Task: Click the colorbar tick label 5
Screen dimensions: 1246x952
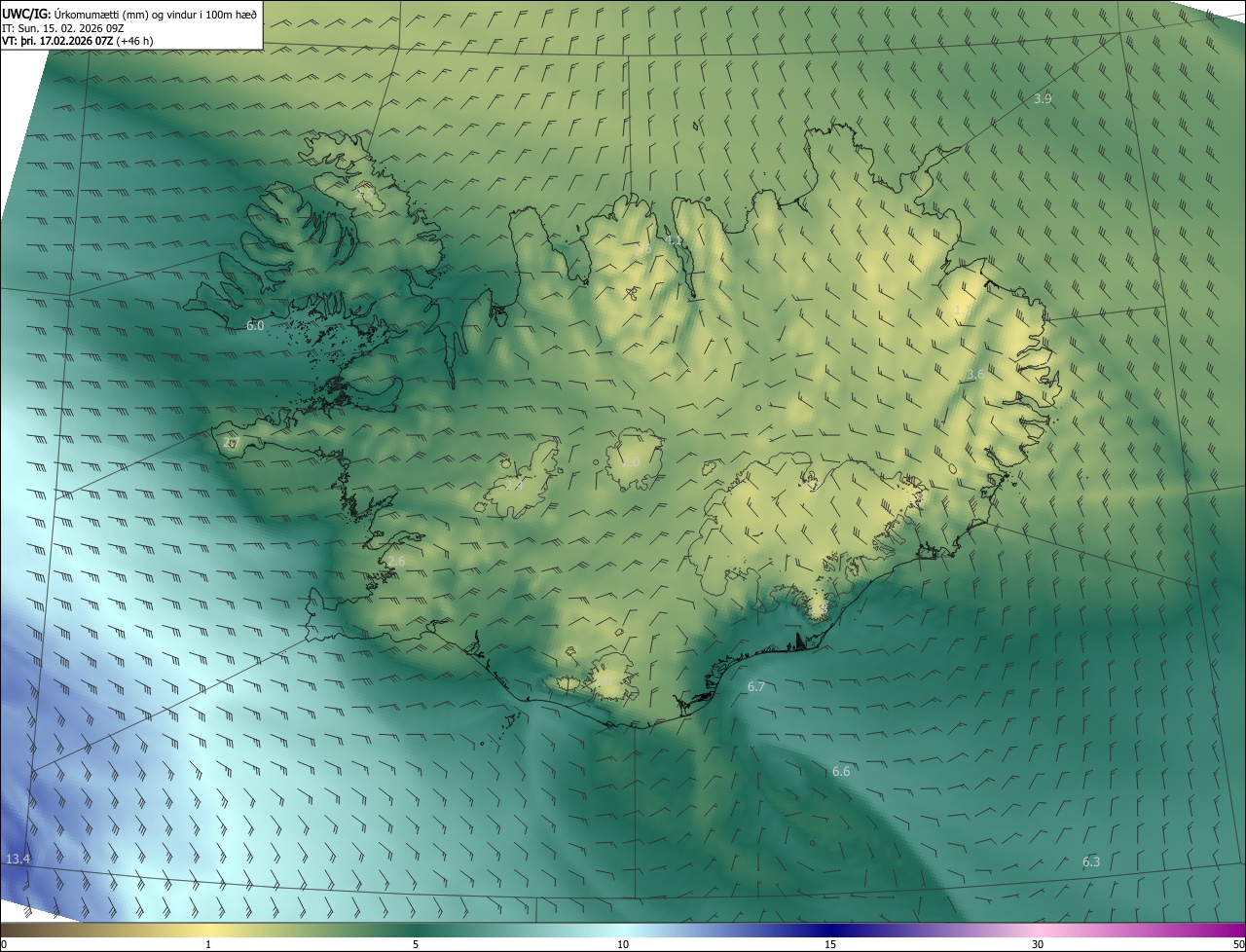Action: [416, 945]
